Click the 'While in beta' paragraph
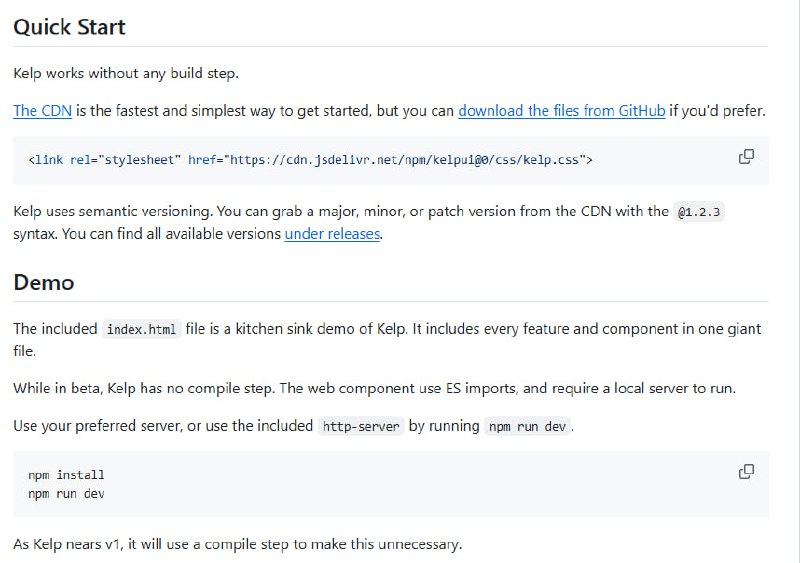 click(x=374, y=388)
